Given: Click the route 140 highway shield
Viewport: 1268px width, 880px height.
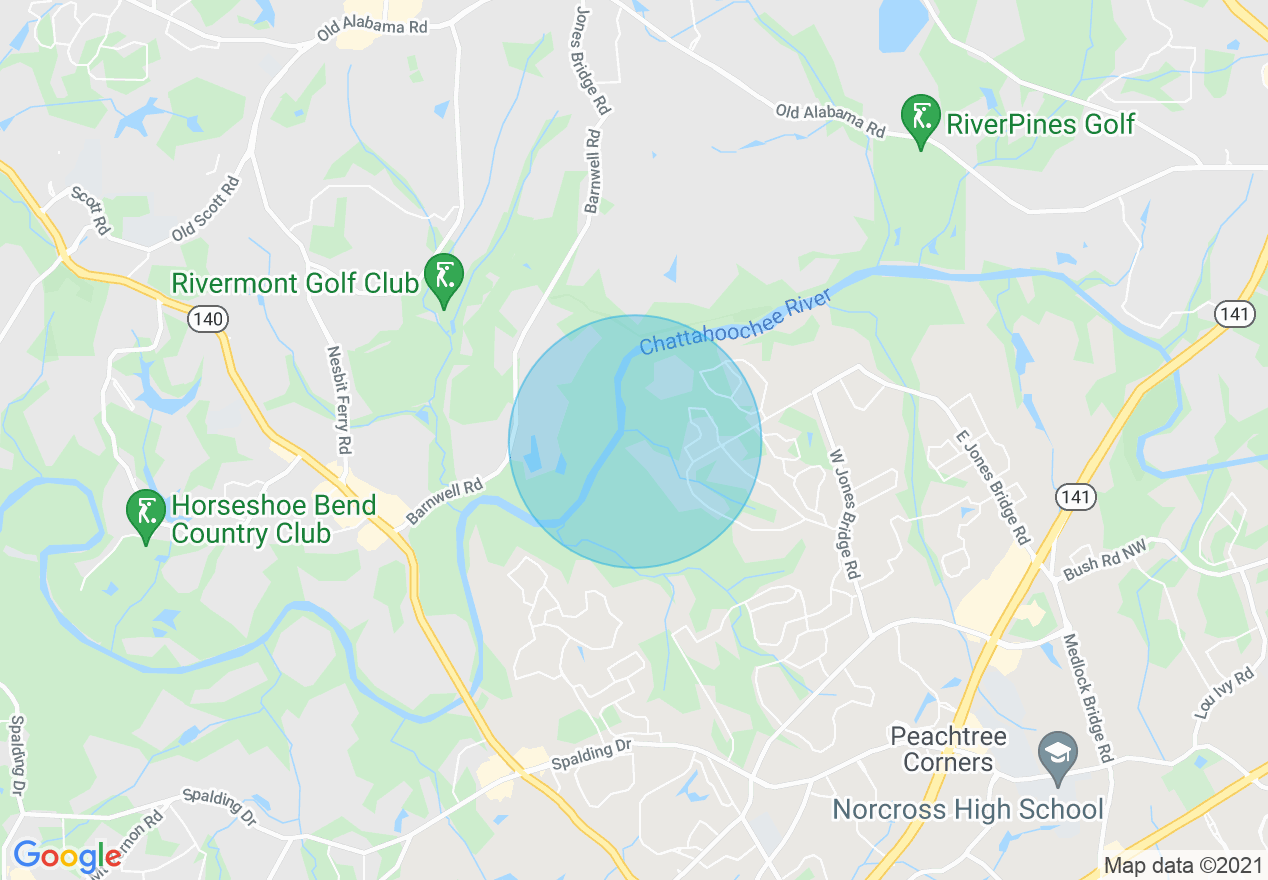Looking at the screenshot, I should pyautogui.click(x=208, y=319).
